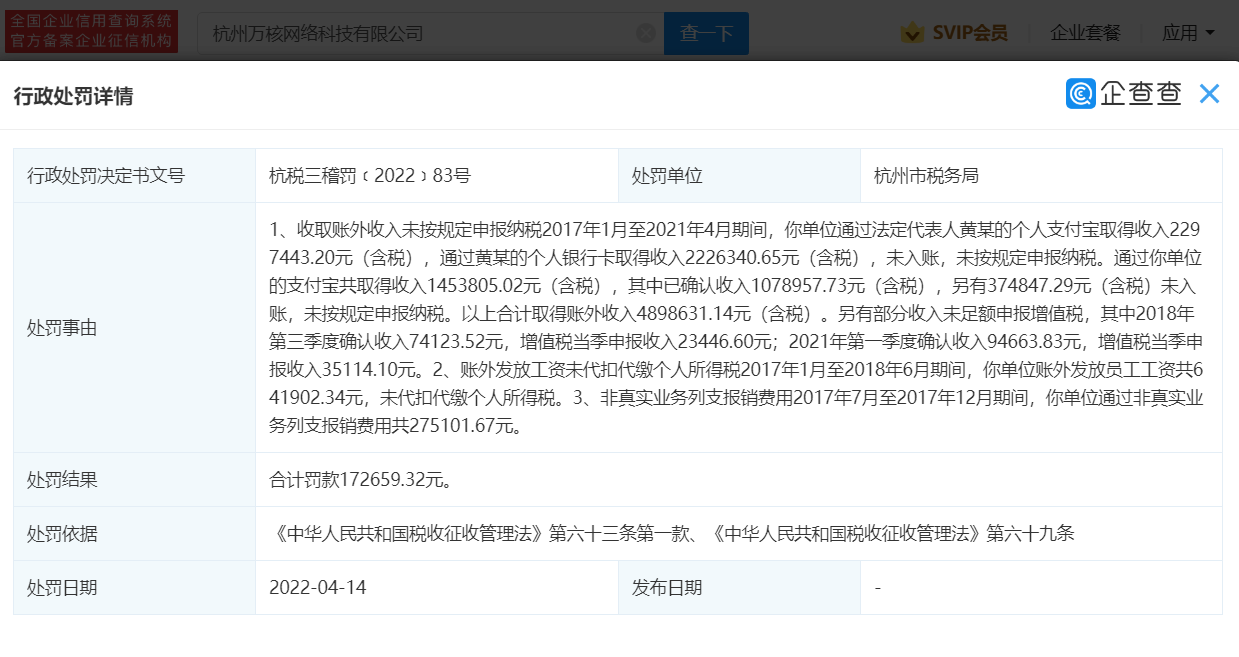1239x657 pixels.
Task: Click the 处罚单位 label cell
Action: (x=667, y=176)
